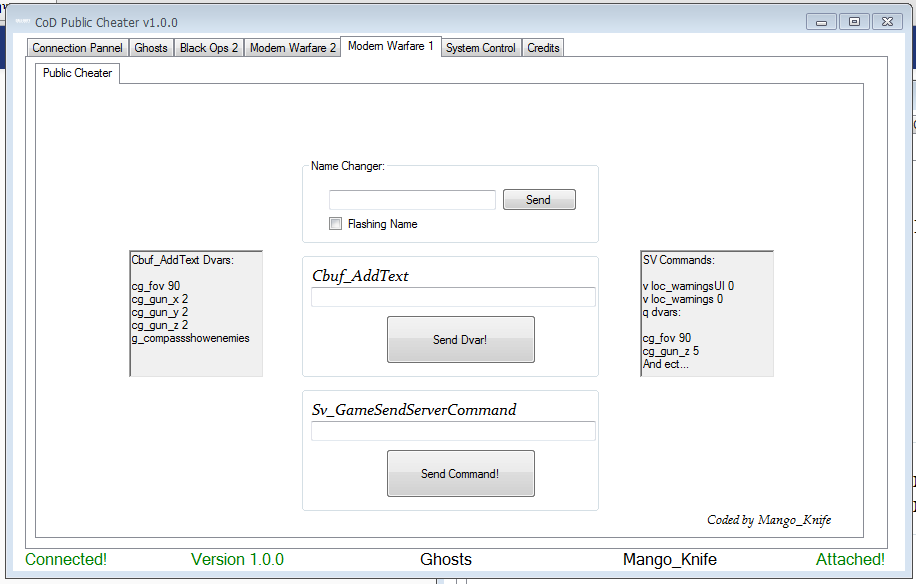The width and height of the screenshot is (916, 584).
Task: Open the Black Ops 2 tab
Action: point(209,48)
